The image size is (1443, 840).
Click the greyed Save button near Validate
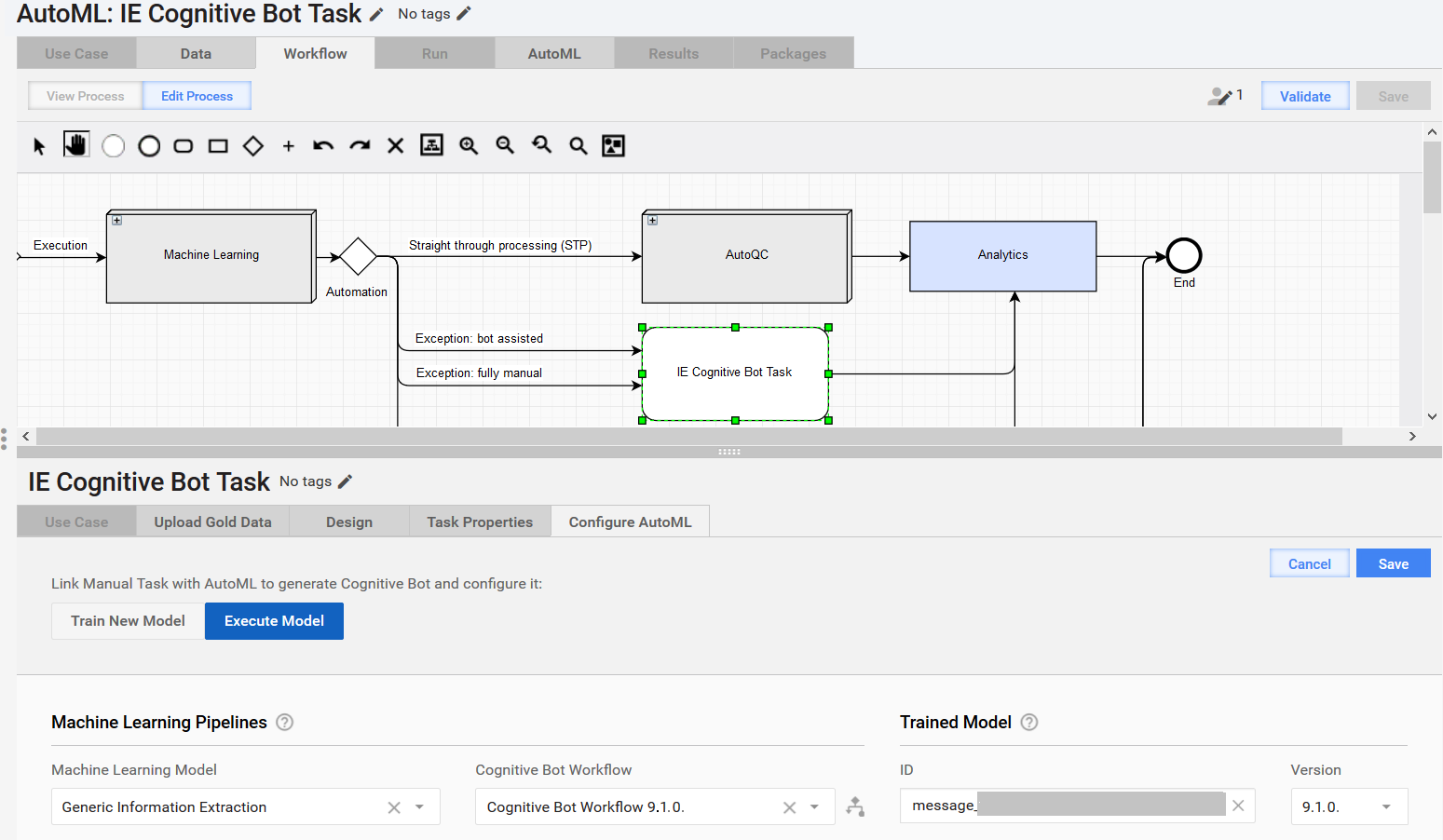1394,96
